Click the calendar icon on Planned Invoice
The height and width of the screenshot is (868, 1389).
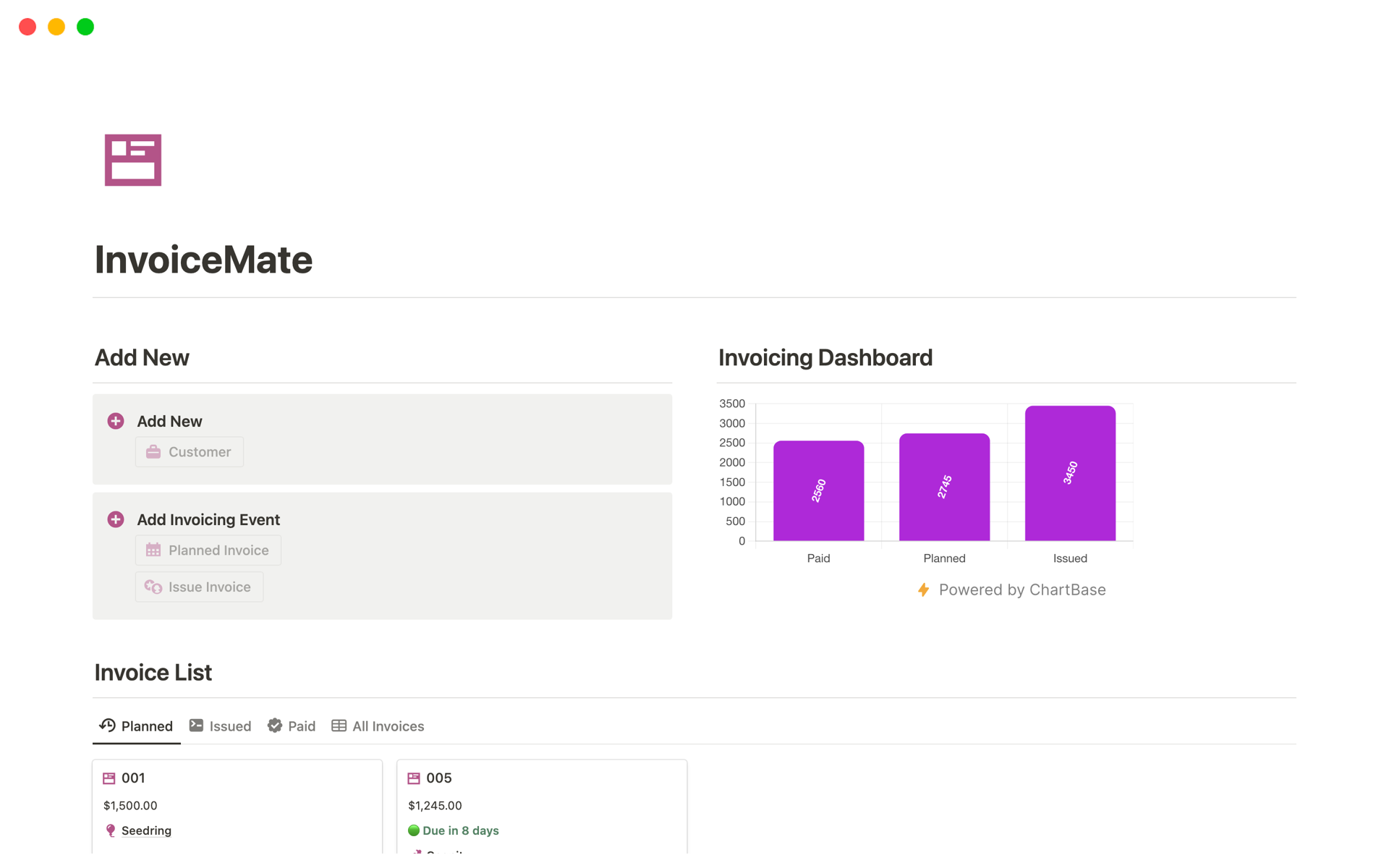pyautogui.click(x=153, y=550)
